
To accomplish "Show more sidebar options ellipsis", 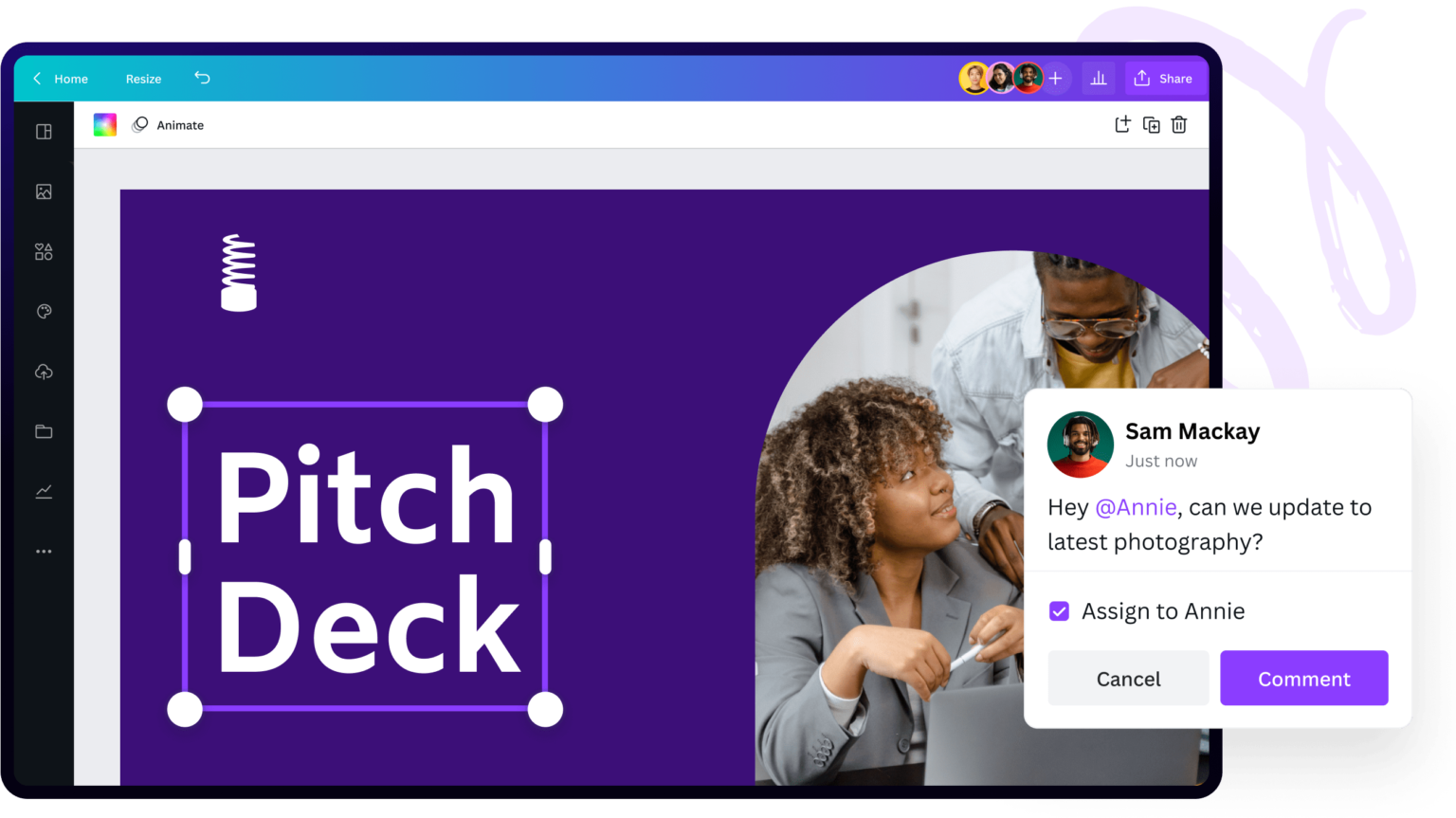I will click(x=44, y=551).
